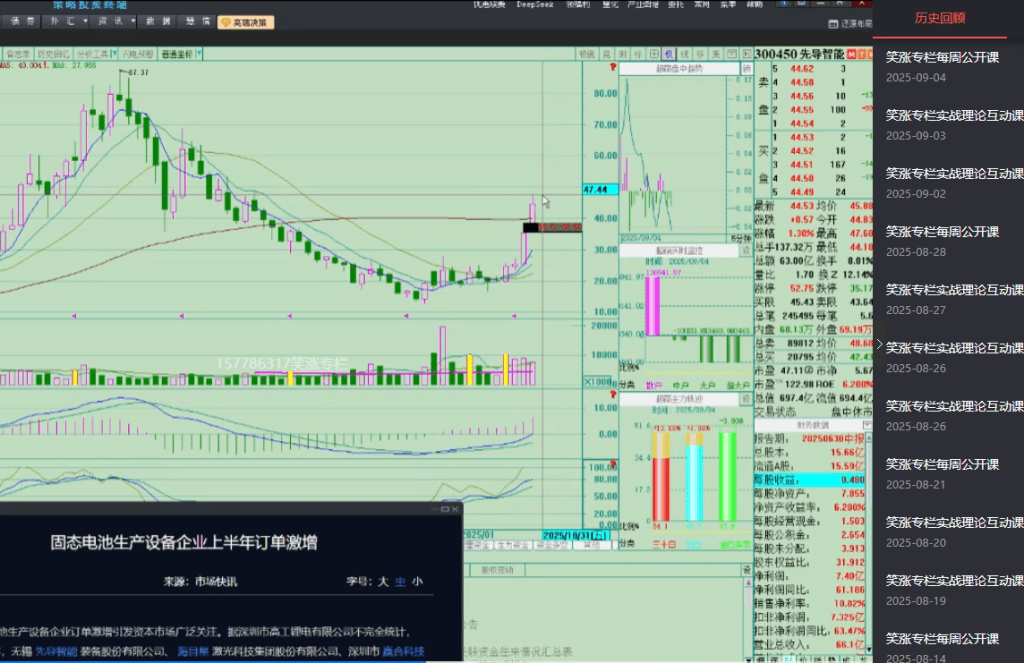Expand the 普通坐标 coordinate dropdown

pos(199,53)
